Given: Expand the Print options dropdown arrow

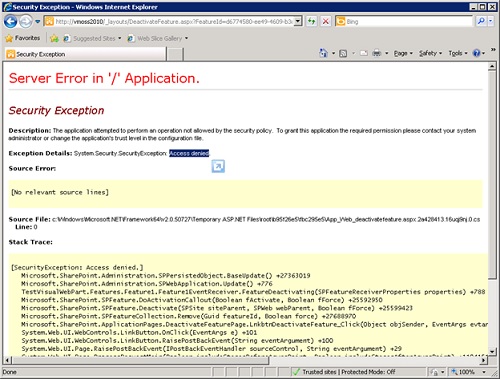Looking at the screenshot, I should pos(387,53).
